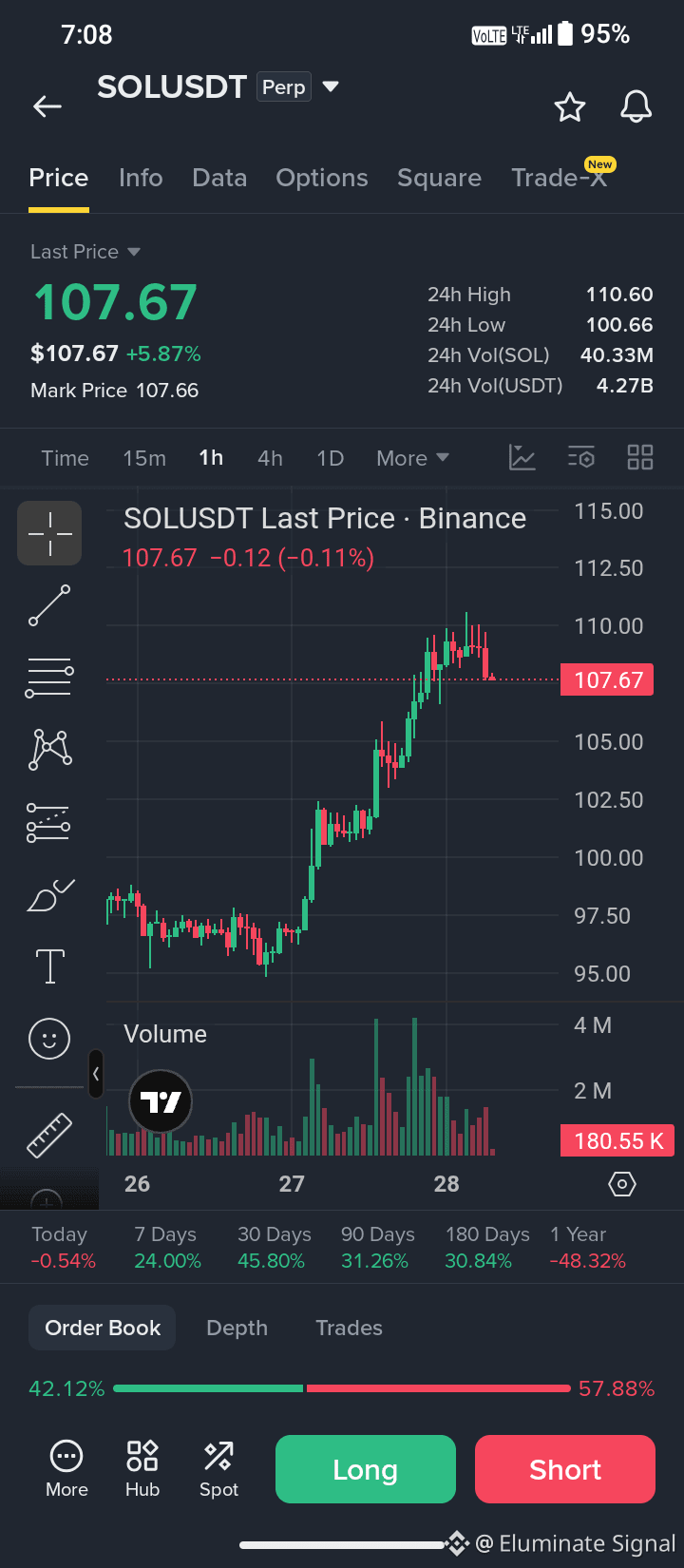Select the Today performance range
This screenshot has height=1568, width=684.
63,1247
